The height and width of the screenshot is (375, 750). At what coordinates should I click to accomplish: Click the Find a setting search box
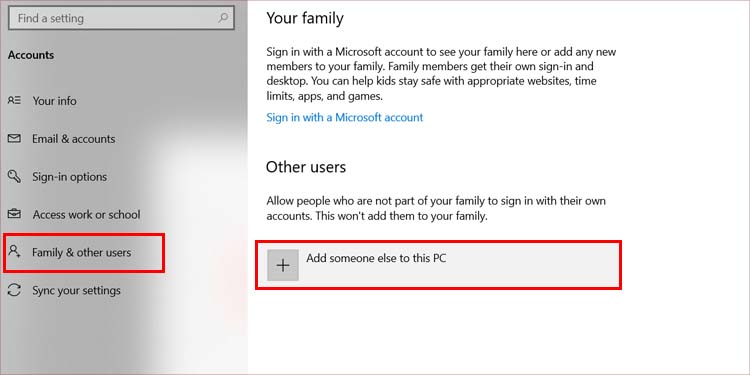pos(121,19)
